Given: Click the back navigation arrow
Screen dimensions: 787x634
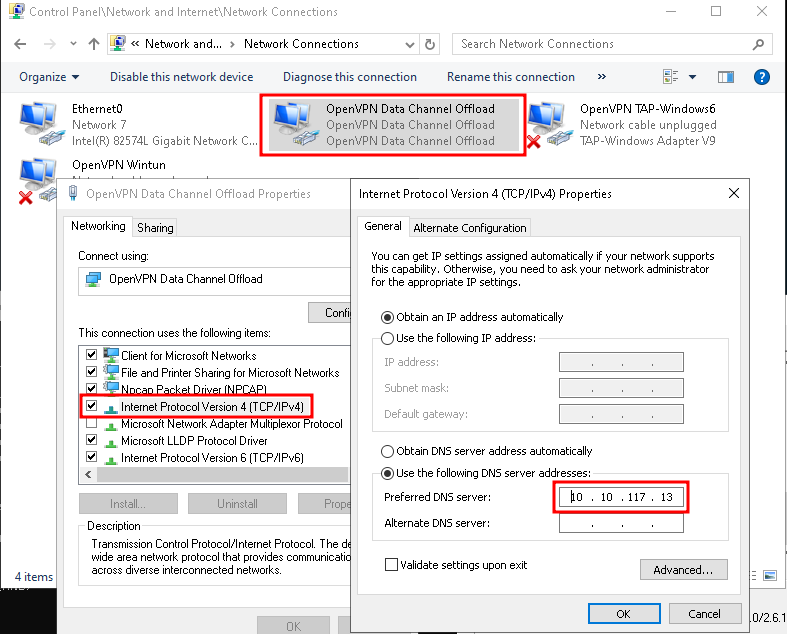Looking at the screenshot, I should 21,44.
